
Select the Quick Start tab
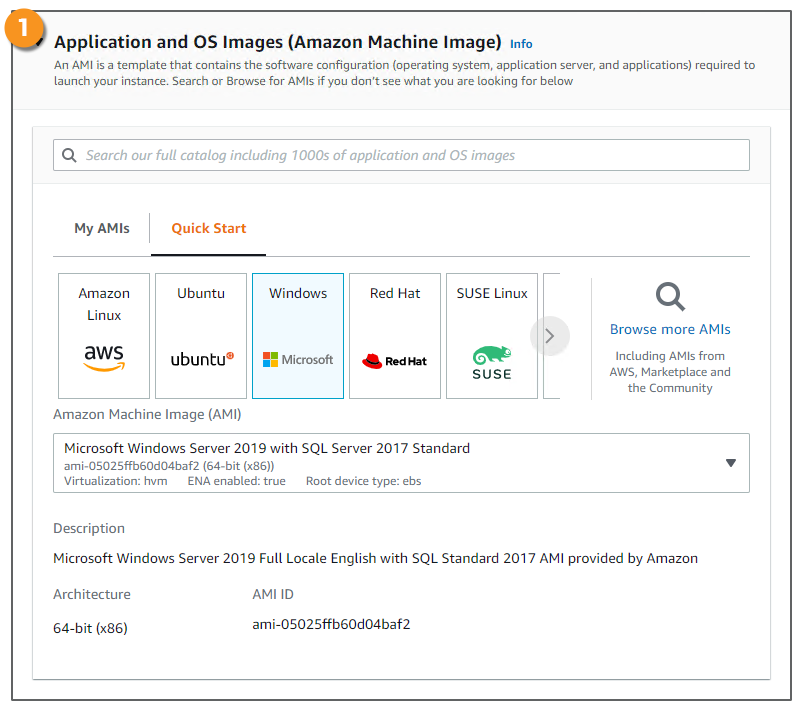click(209, 228)
